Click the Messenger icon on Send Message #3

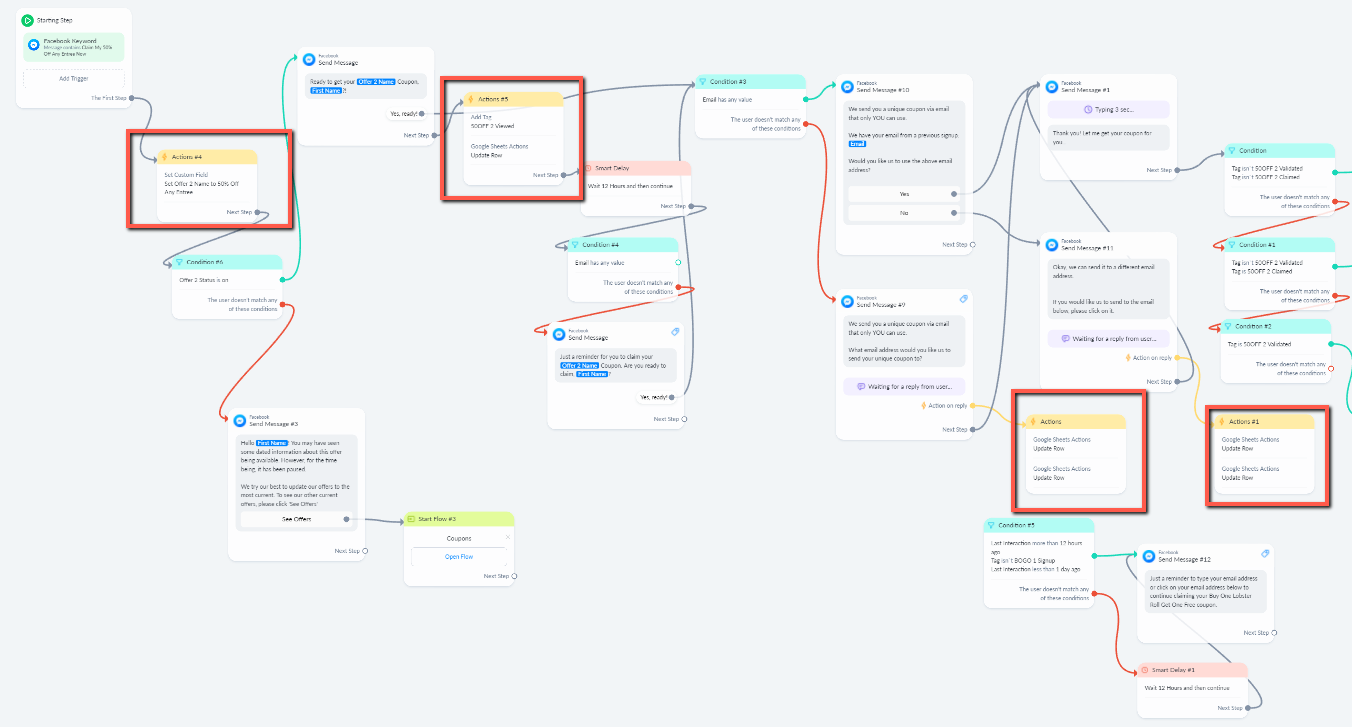[x=240, y=421]
